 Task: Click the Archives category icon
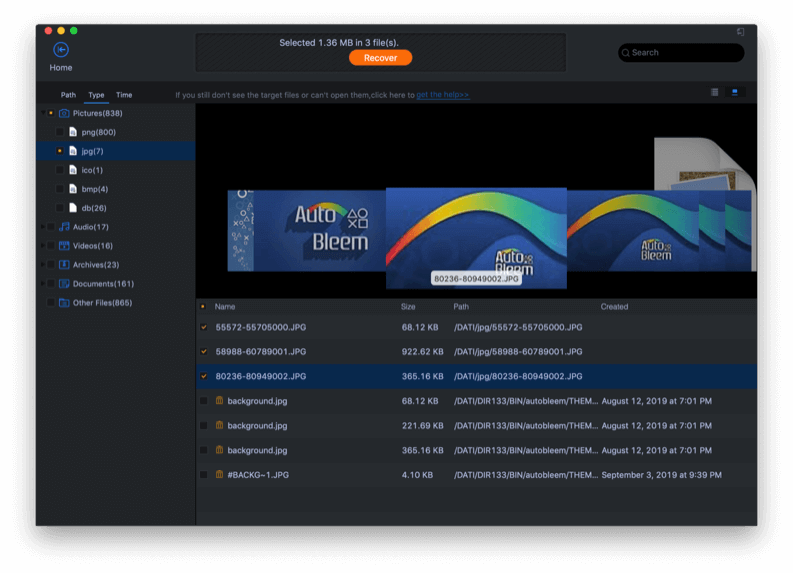(x=64, y=265)
